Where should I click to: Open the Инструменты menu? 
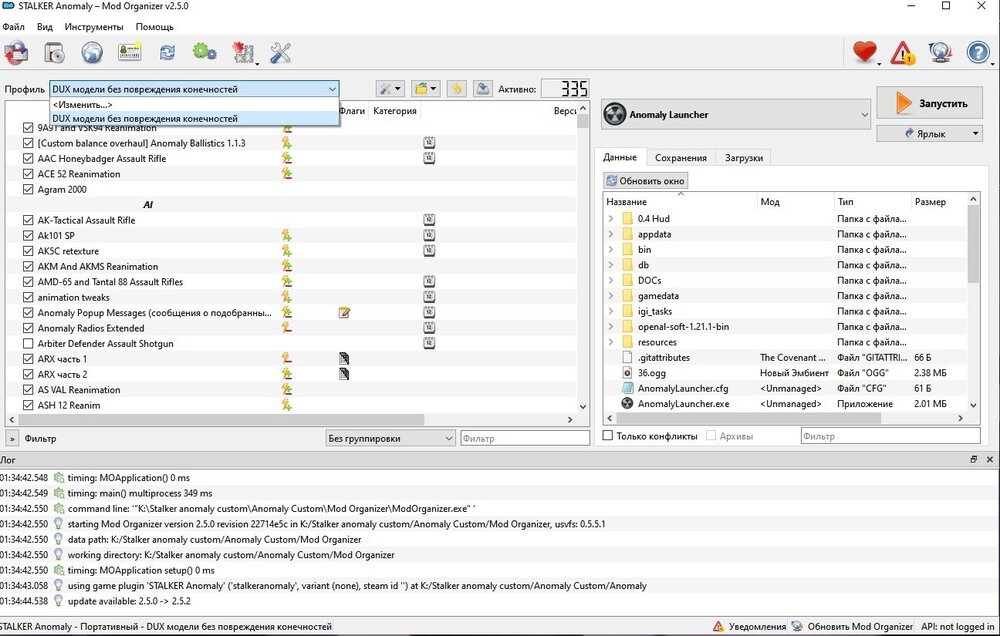94,27
